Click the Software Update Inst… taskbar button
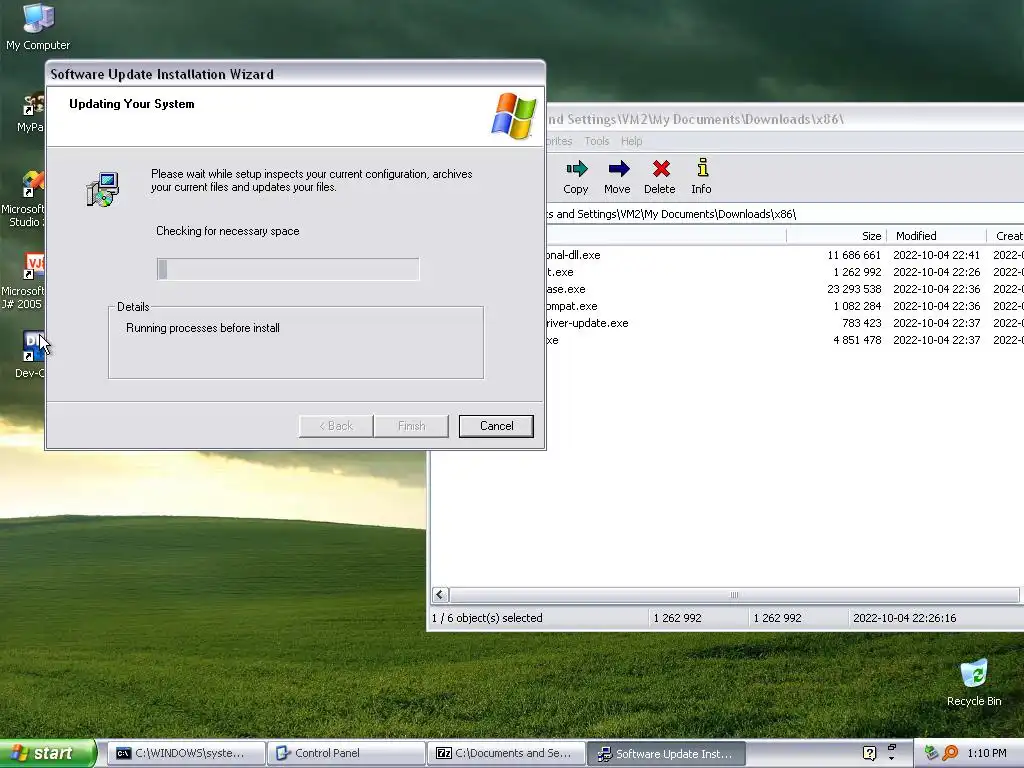 click(666, 753)
